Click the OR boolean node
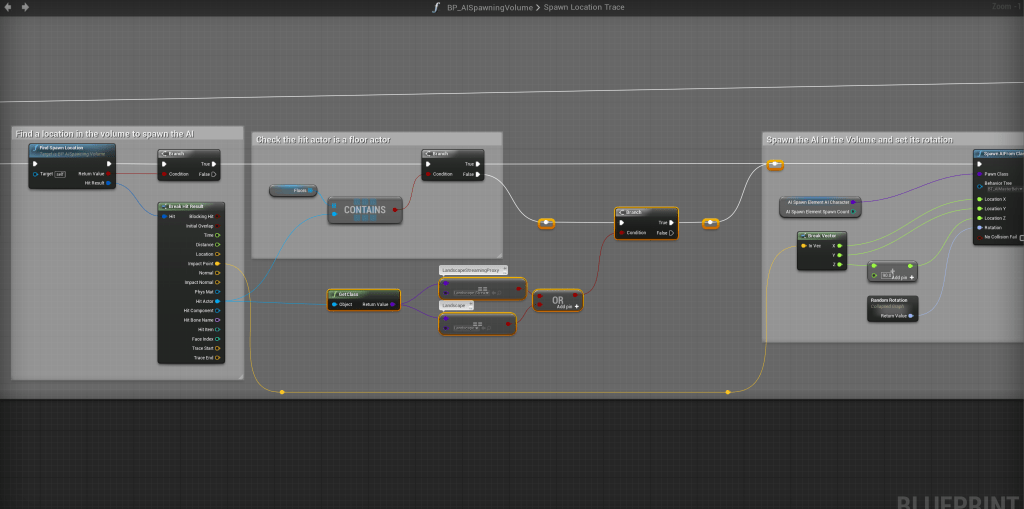Image resolution: width=1024 pixels, height=509 pixels. pos(557,300)
